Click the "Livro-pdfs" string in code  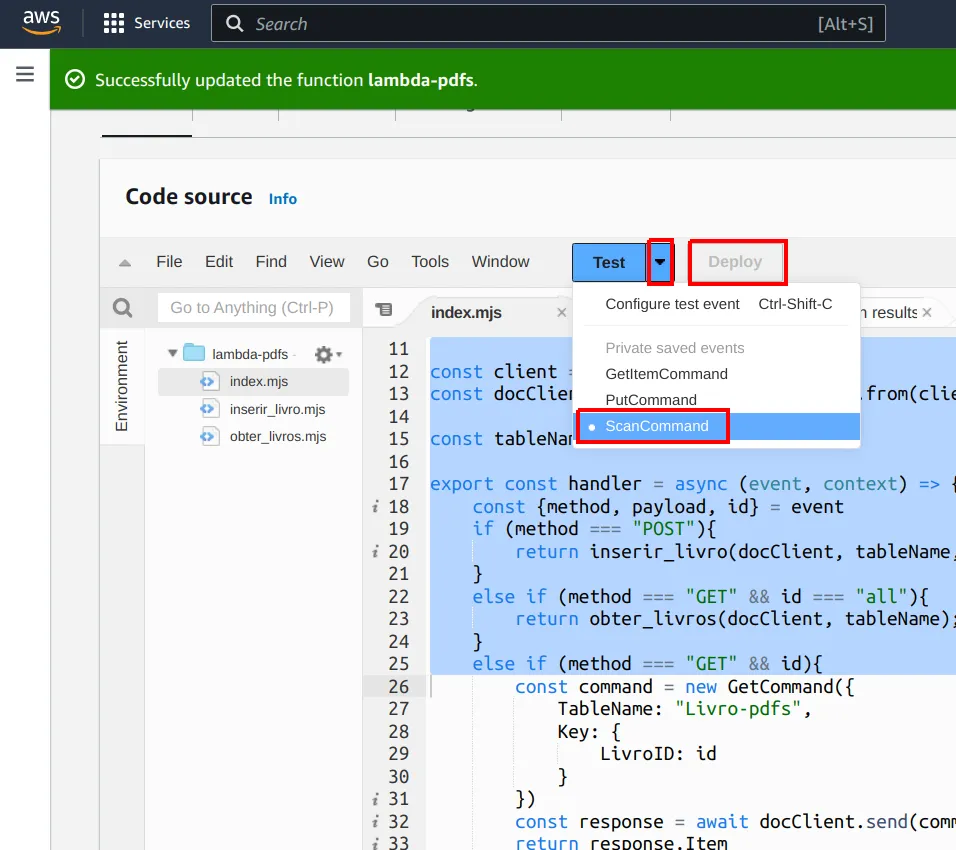pos(737,709)
